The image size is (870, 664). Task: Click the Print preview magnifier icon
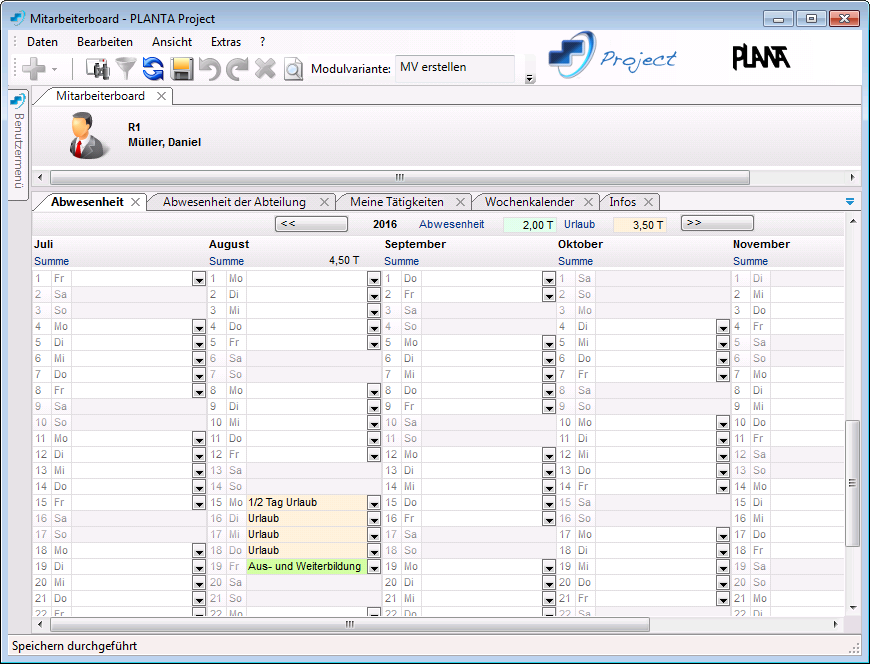coord(294,69)
